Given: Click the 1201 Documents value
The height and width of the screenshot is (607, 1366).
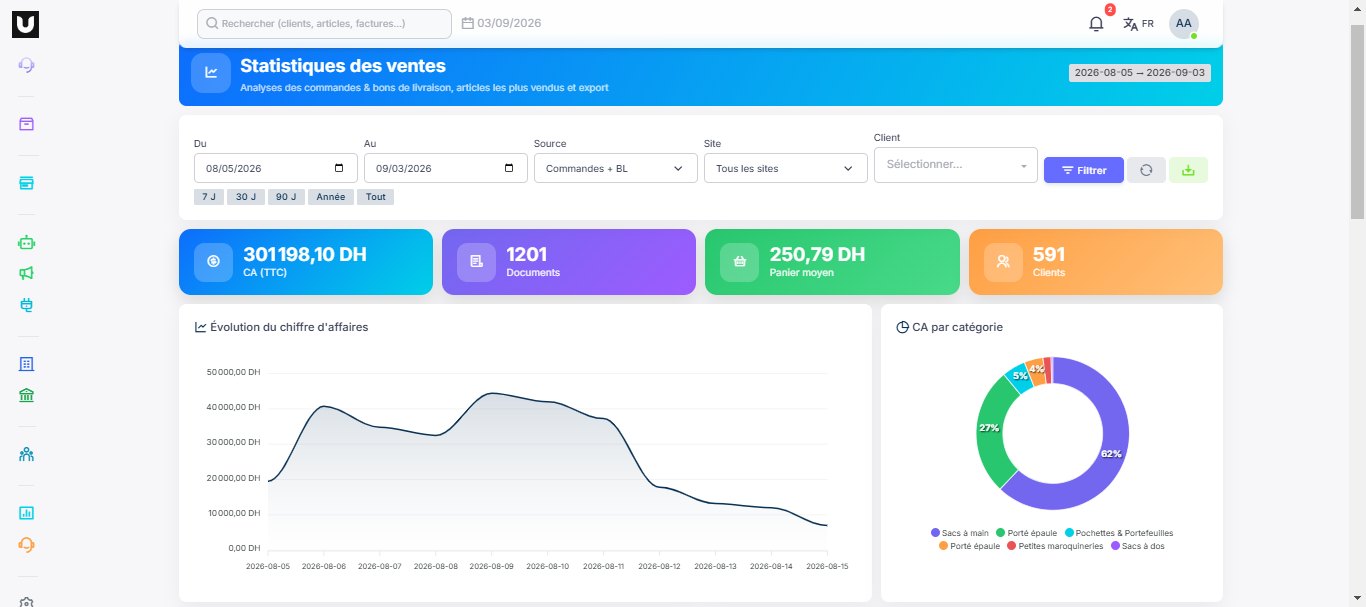Looking at the screenshot, I should coord(527,254).
